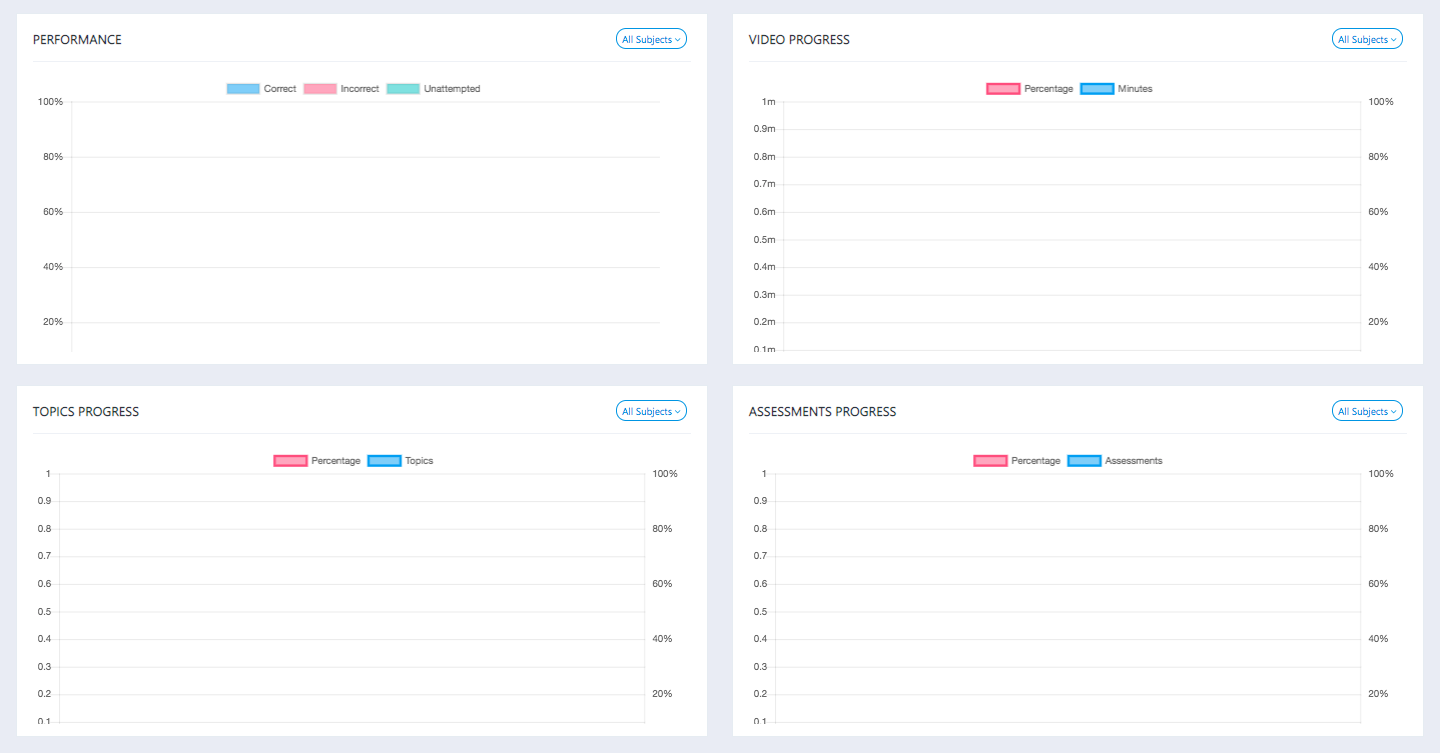The height and width of the screenshot is (753, 1440).
Task: Click the blue Assessments legend swatch
Action: [x=1084, y=461]
